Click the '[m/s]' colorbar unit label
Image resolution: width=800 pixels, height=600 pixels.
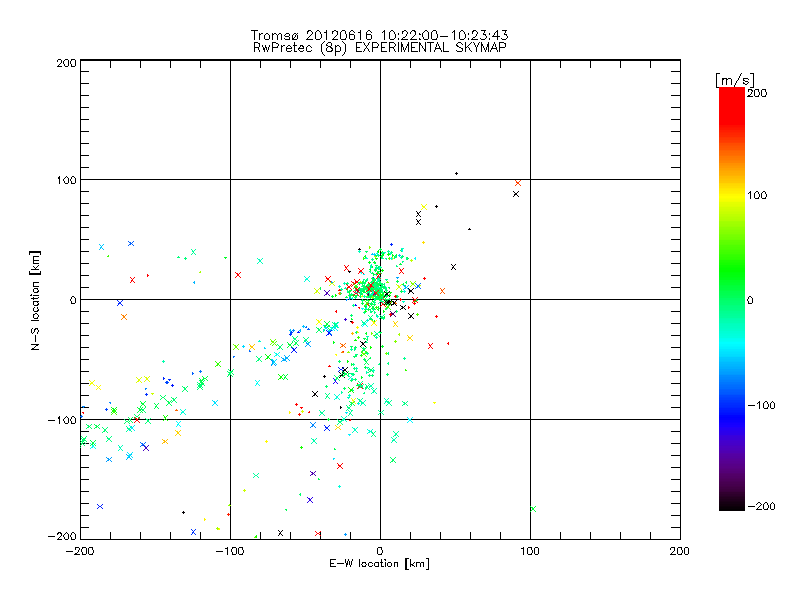pyautogui.click(x=735, y=80)
